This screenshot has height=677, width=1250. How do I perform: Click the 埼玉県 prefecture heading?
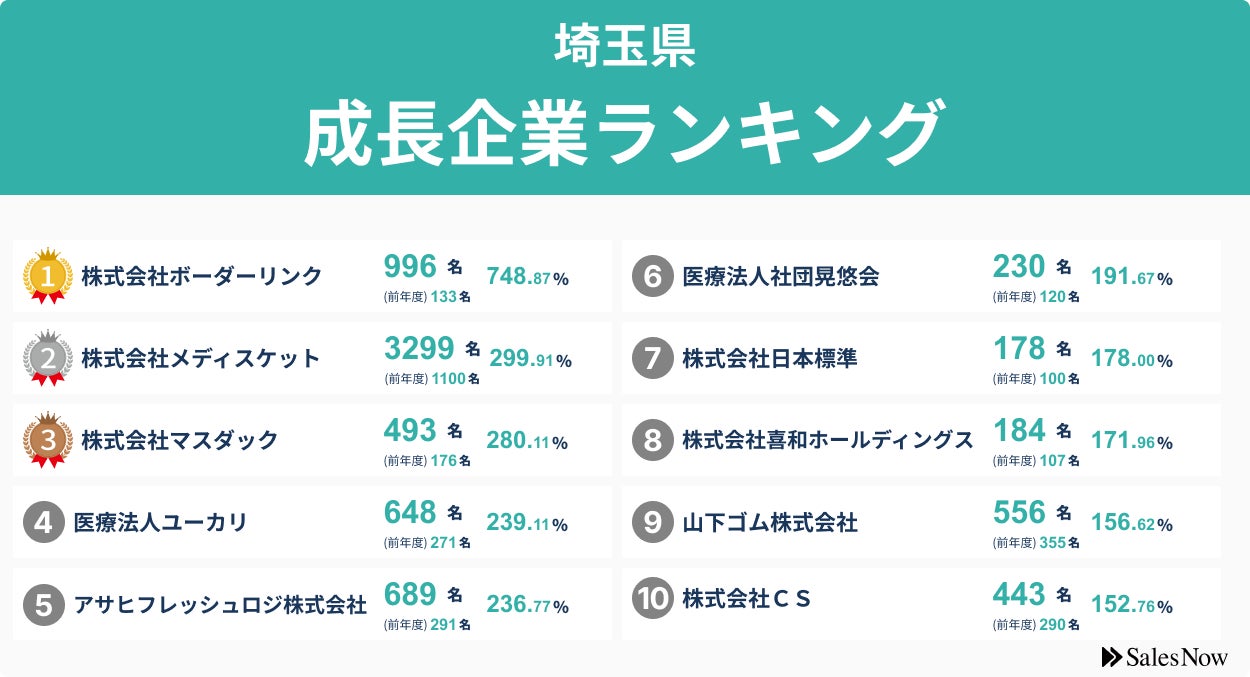click(624, 46)
